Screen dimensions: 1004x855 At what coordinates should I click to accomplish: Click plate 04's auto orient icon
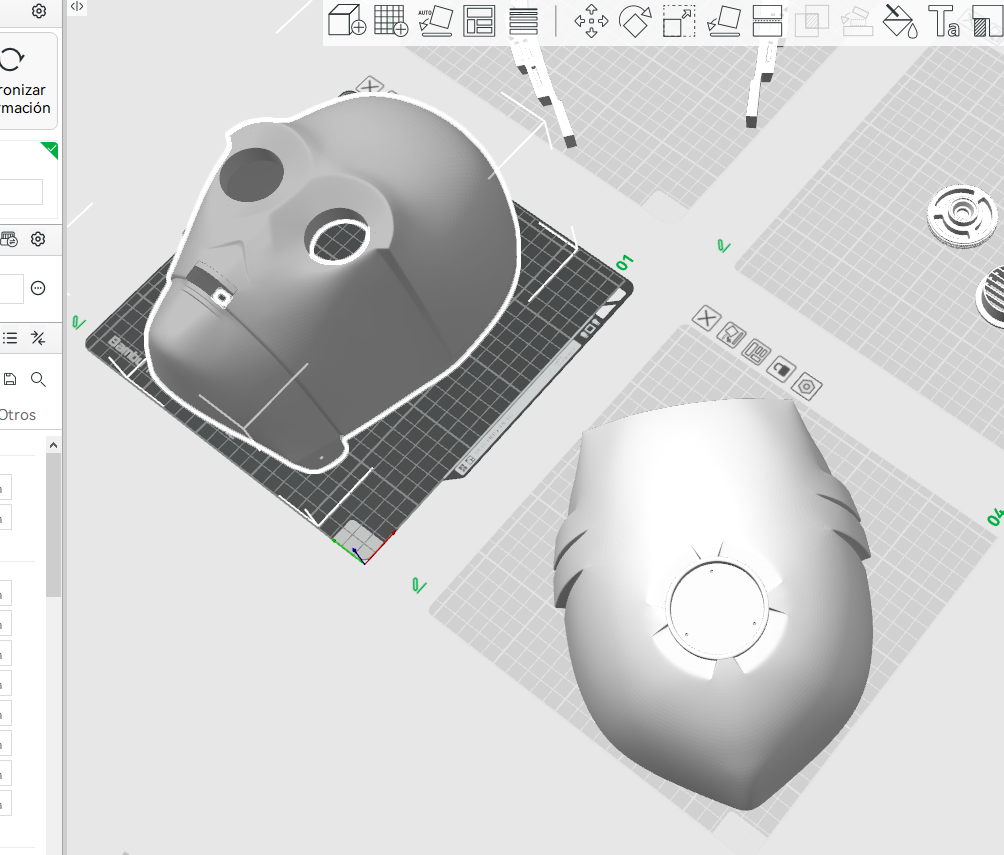[731, 335]
